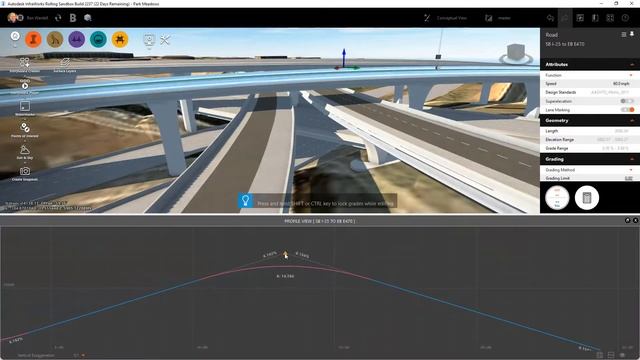Image resolution: width=640 pixels, height=360 pixels.
Task: Click the split-panel icon in top bar
Action: click(x=595, y=18)
